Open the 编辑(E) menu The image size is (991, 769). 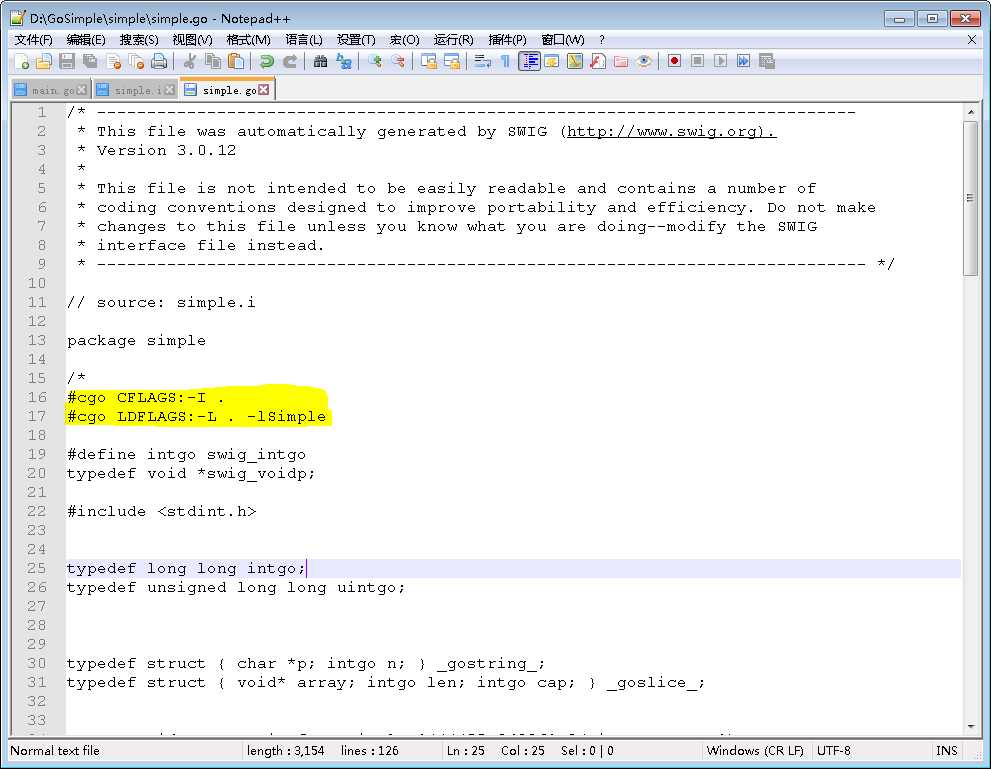point(86,40)
